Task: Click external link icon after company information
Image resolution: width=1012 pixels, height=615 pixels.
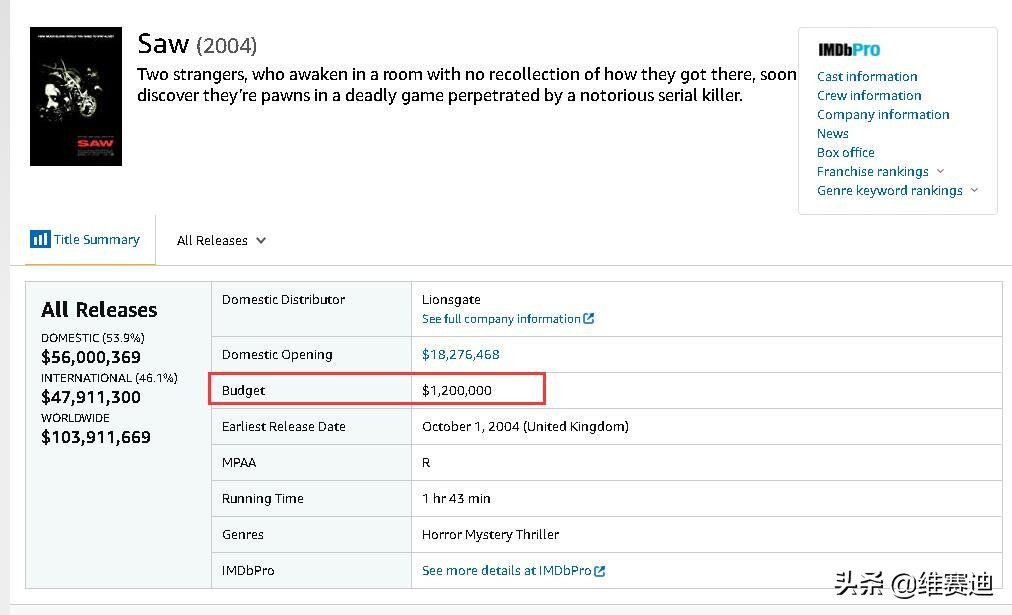Action: click(589, 319)
